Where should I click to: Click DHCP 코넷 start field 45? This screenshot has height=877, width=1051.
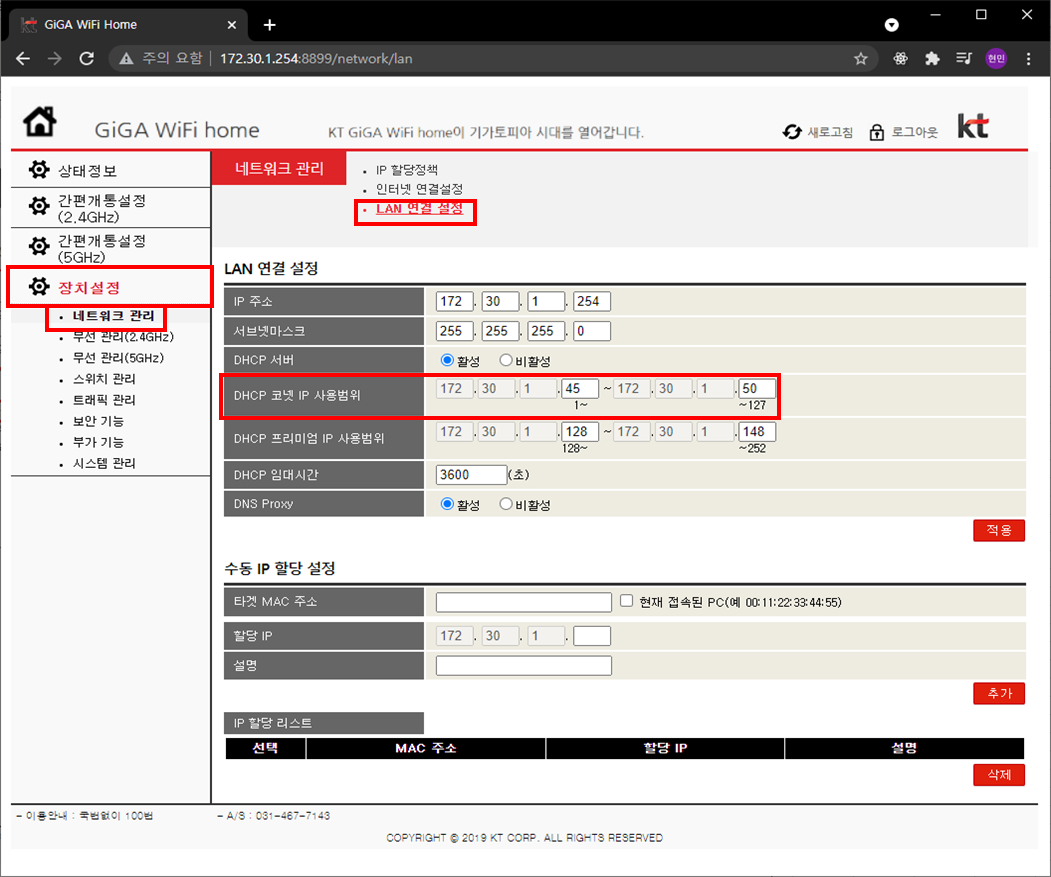[x=580, y=388]
